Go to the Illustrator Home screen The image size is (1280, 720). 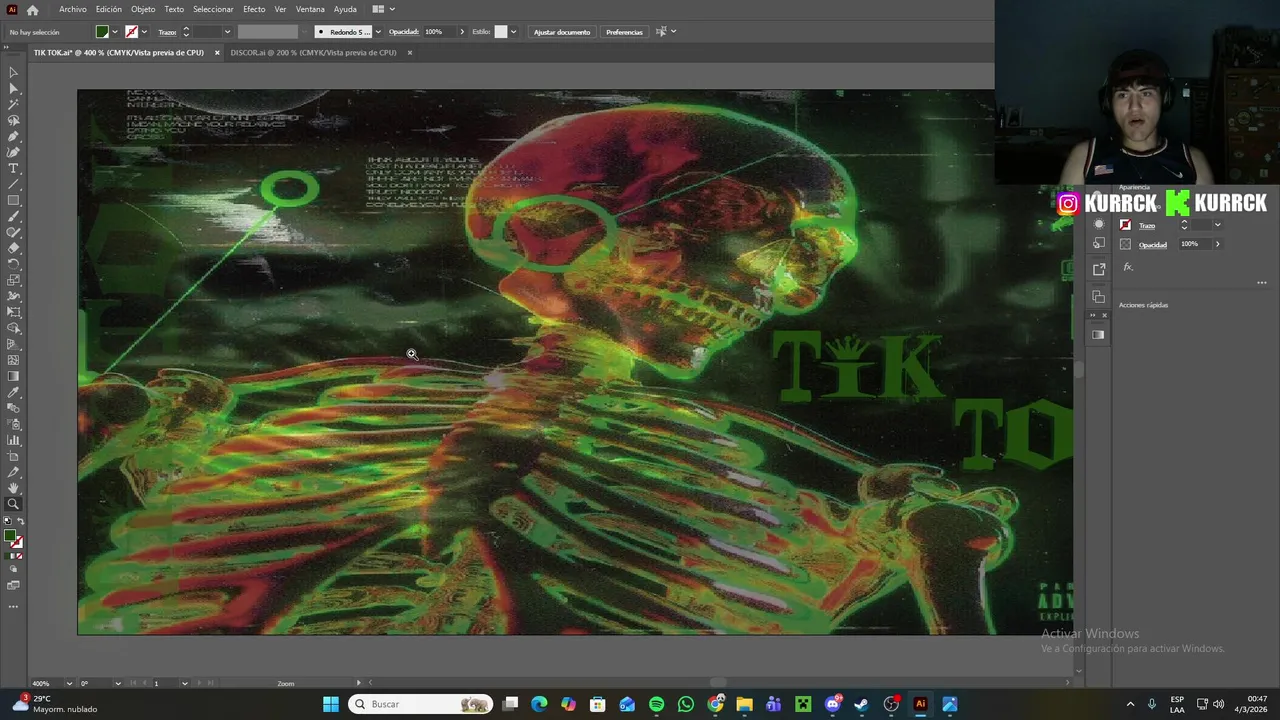pyautogui.click(x=32, y=9)
